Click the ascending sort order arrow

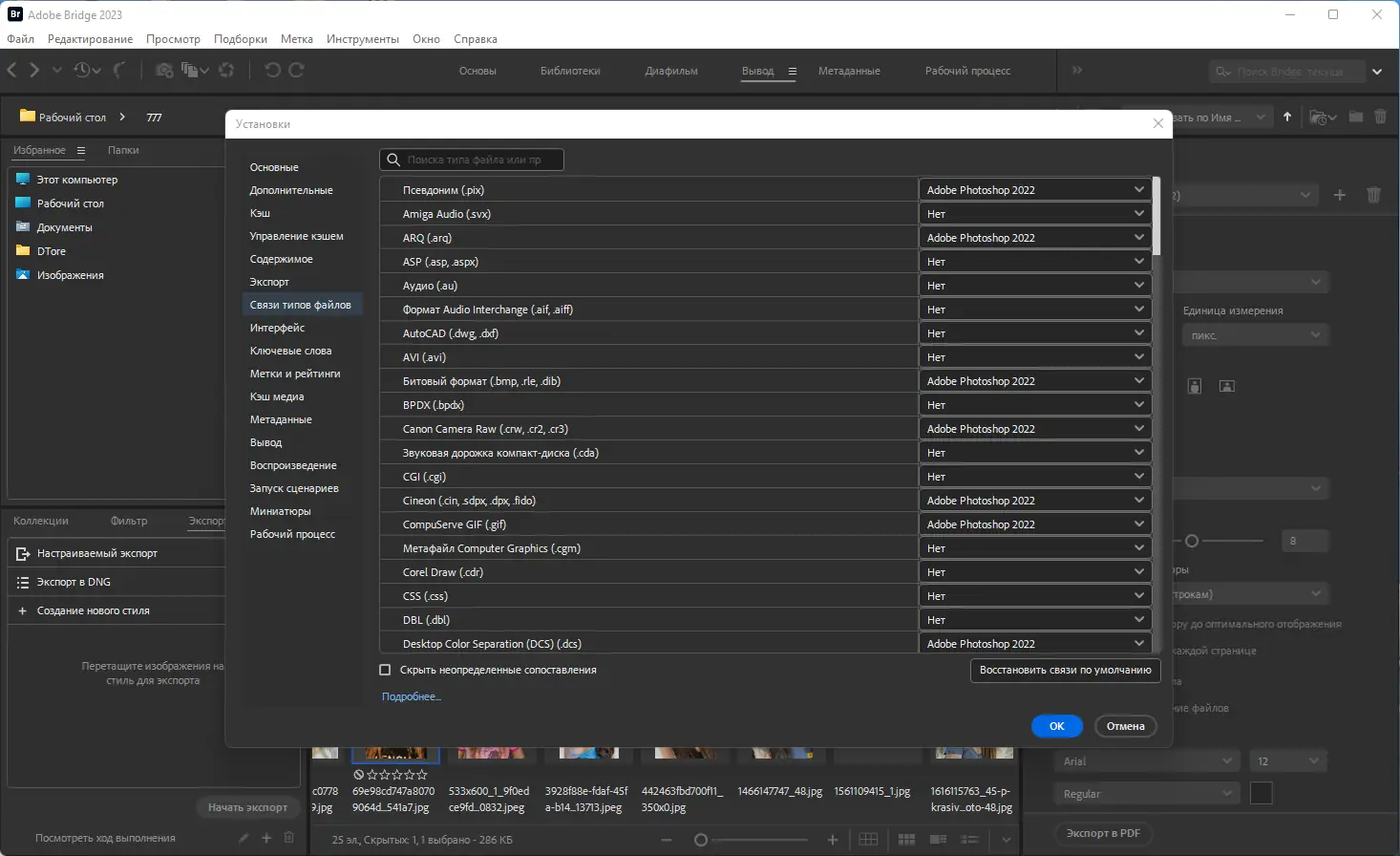pos(1287,117)
